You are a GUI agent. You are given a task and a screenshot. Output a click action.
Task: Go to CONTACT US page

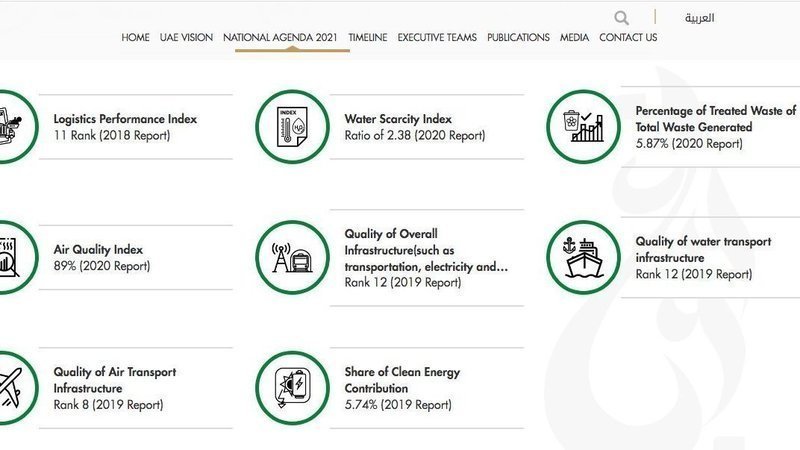tap(628, 38)
